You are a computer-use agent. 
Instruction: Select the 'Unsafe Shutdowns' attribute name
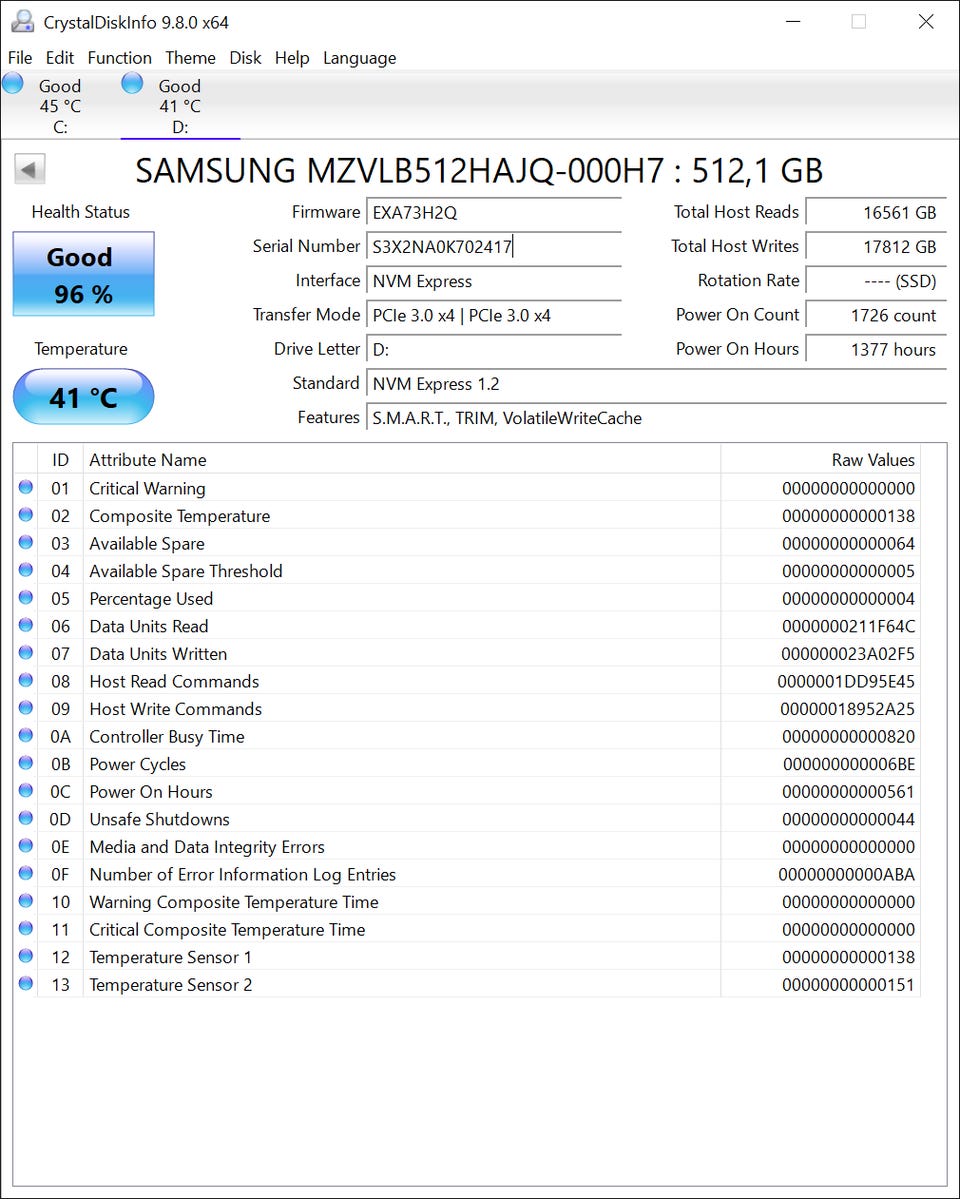[x=159, y=819]
